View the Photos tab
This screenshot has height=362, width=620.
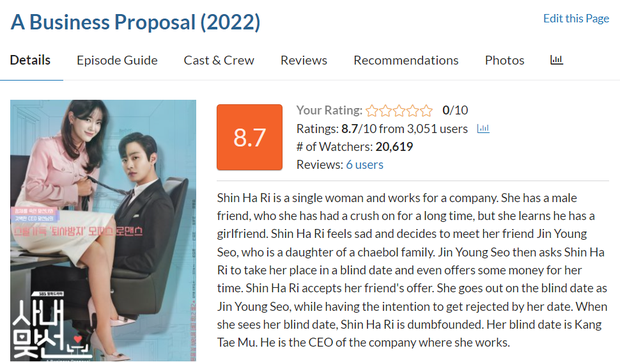tap(505, 60)
